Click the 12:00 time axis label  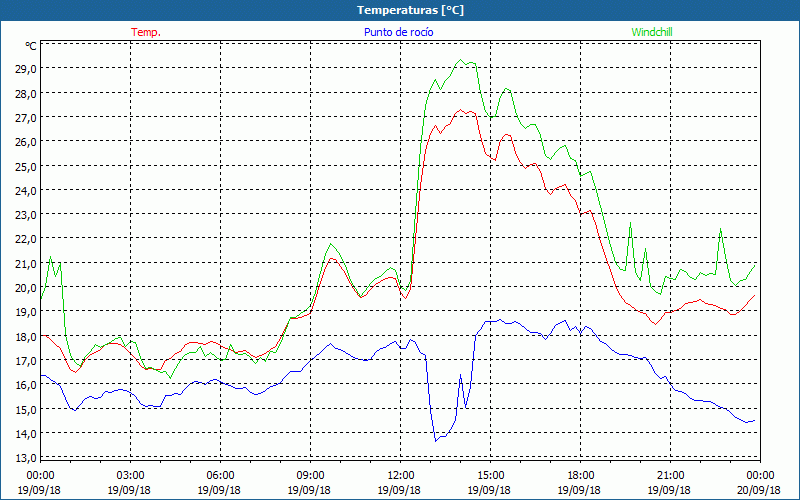pyautogui.click(x=401, y=476)
